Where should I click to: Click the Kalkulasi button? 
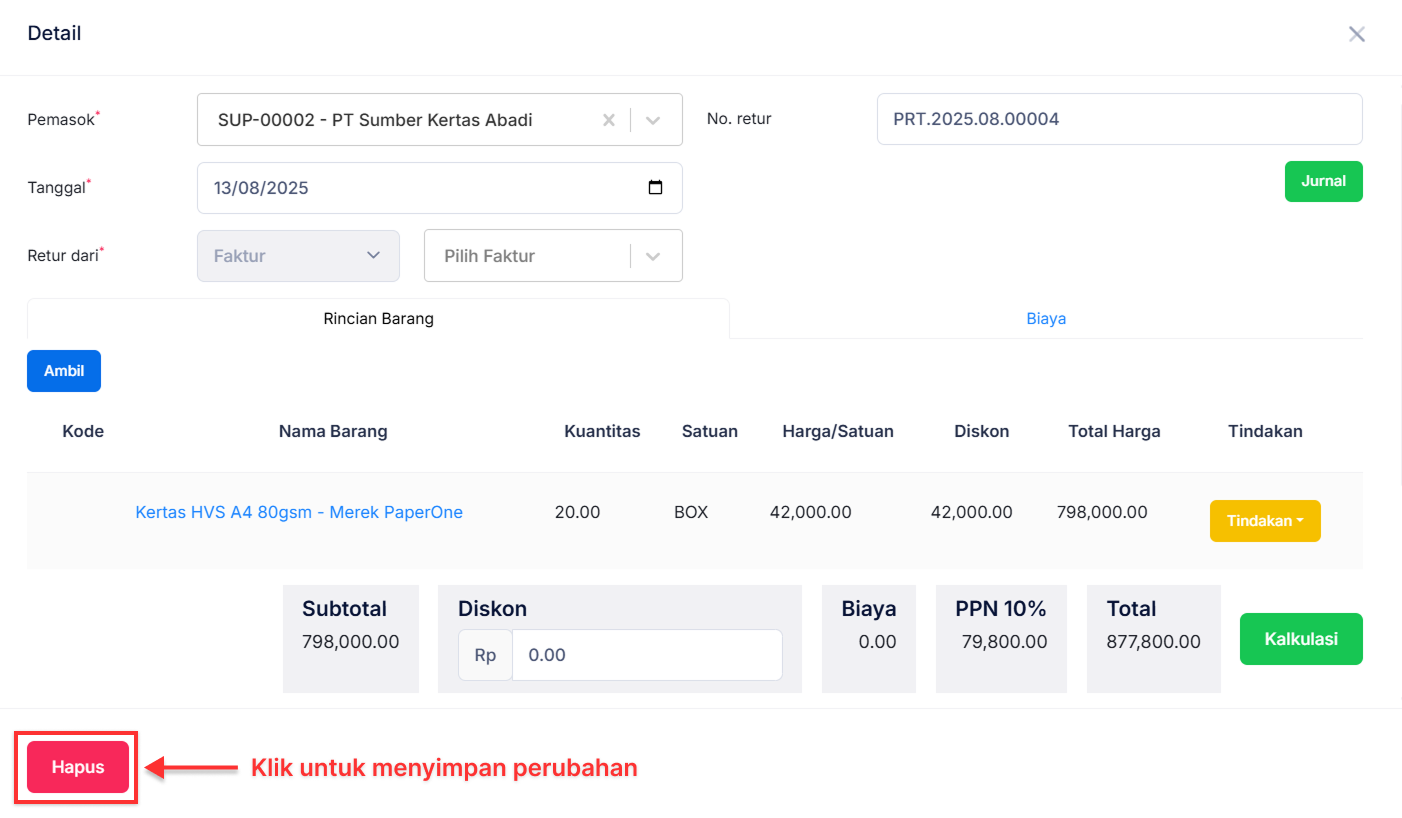(1301, 638)
